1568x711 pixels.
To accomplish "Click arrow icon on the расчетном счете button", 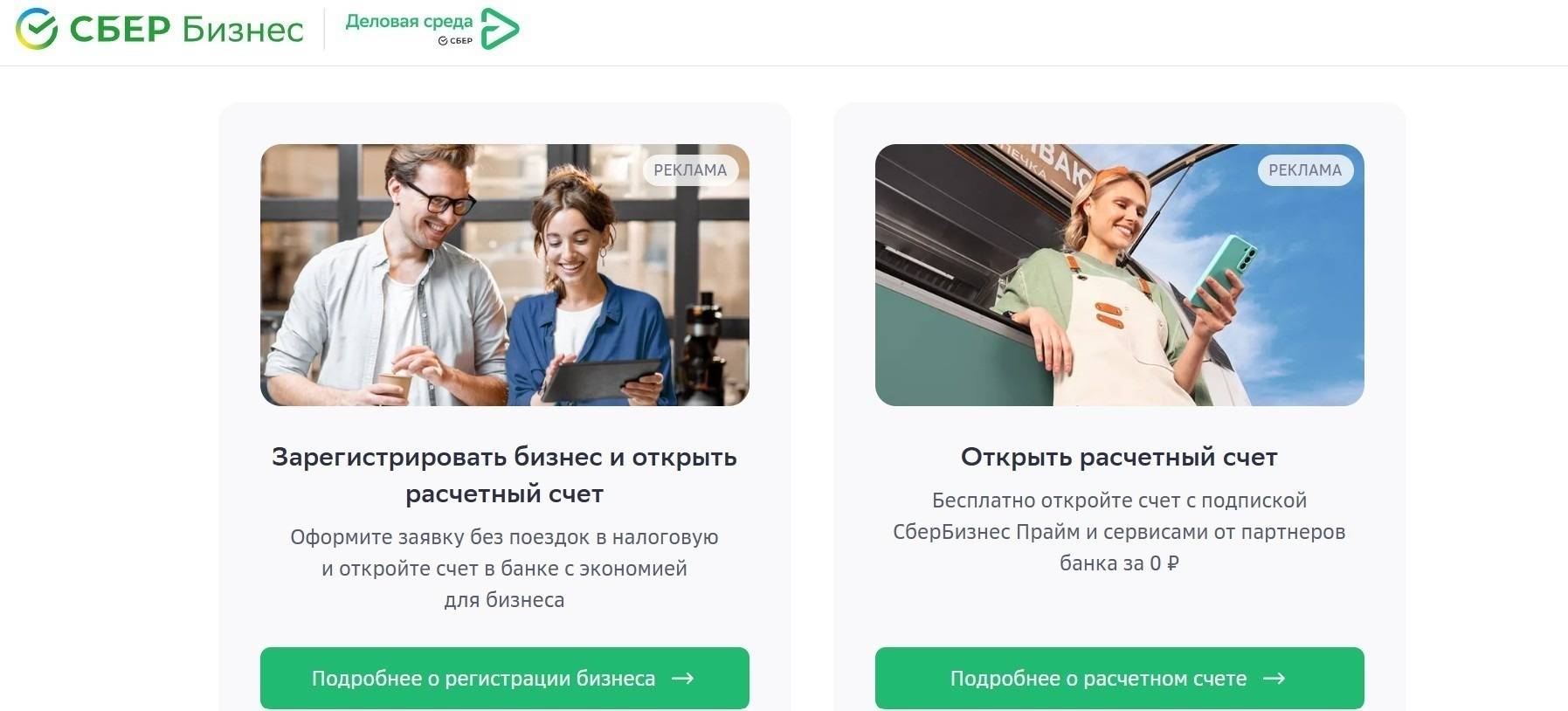I will 1274,679.
